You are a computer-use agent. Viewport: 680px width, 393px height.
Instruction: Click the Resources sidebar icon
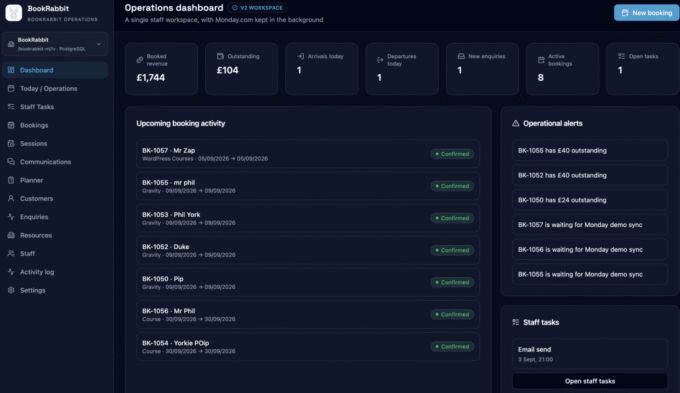pos(11,235)
